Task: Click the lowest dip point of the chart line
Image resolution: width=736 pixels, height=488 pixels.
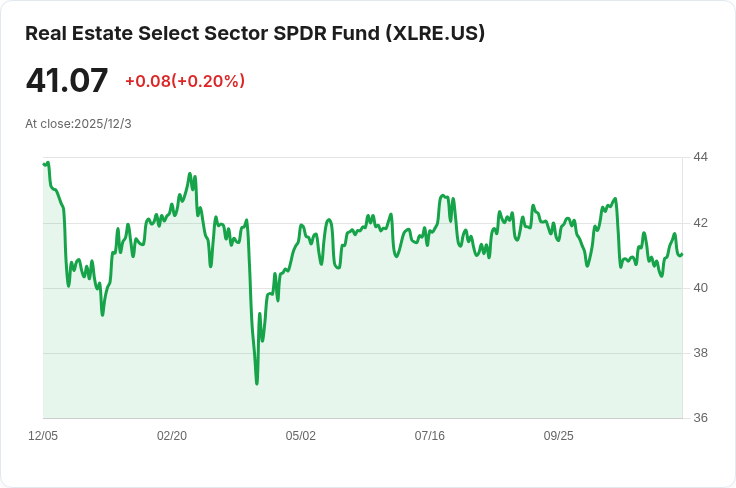Action: [x=257, y=384]
